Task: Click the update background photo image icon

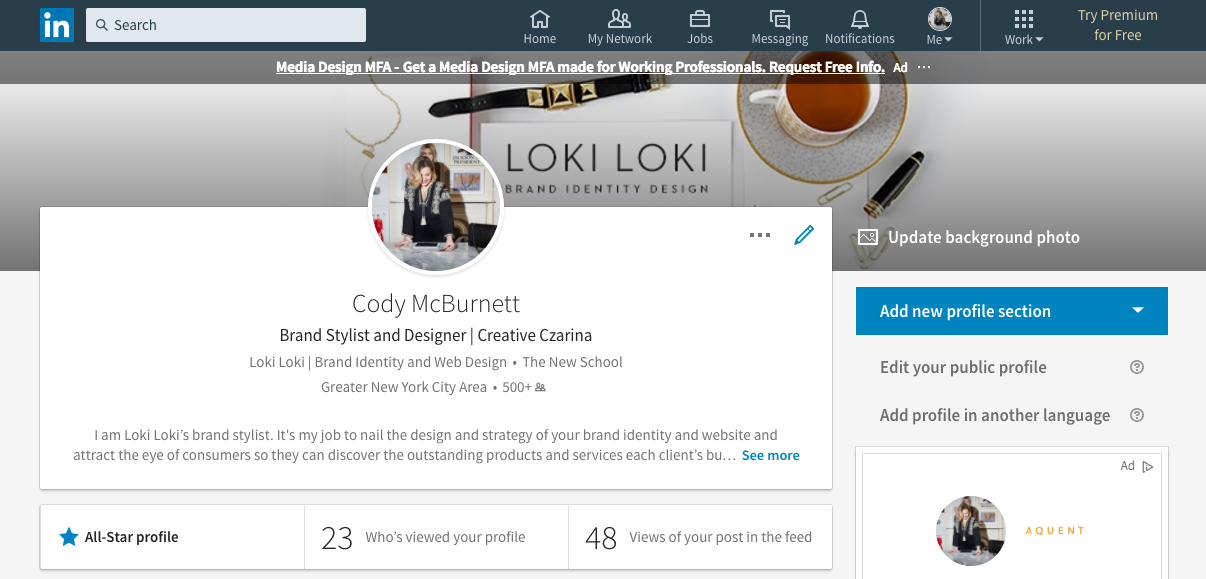Action: [868, 237]
